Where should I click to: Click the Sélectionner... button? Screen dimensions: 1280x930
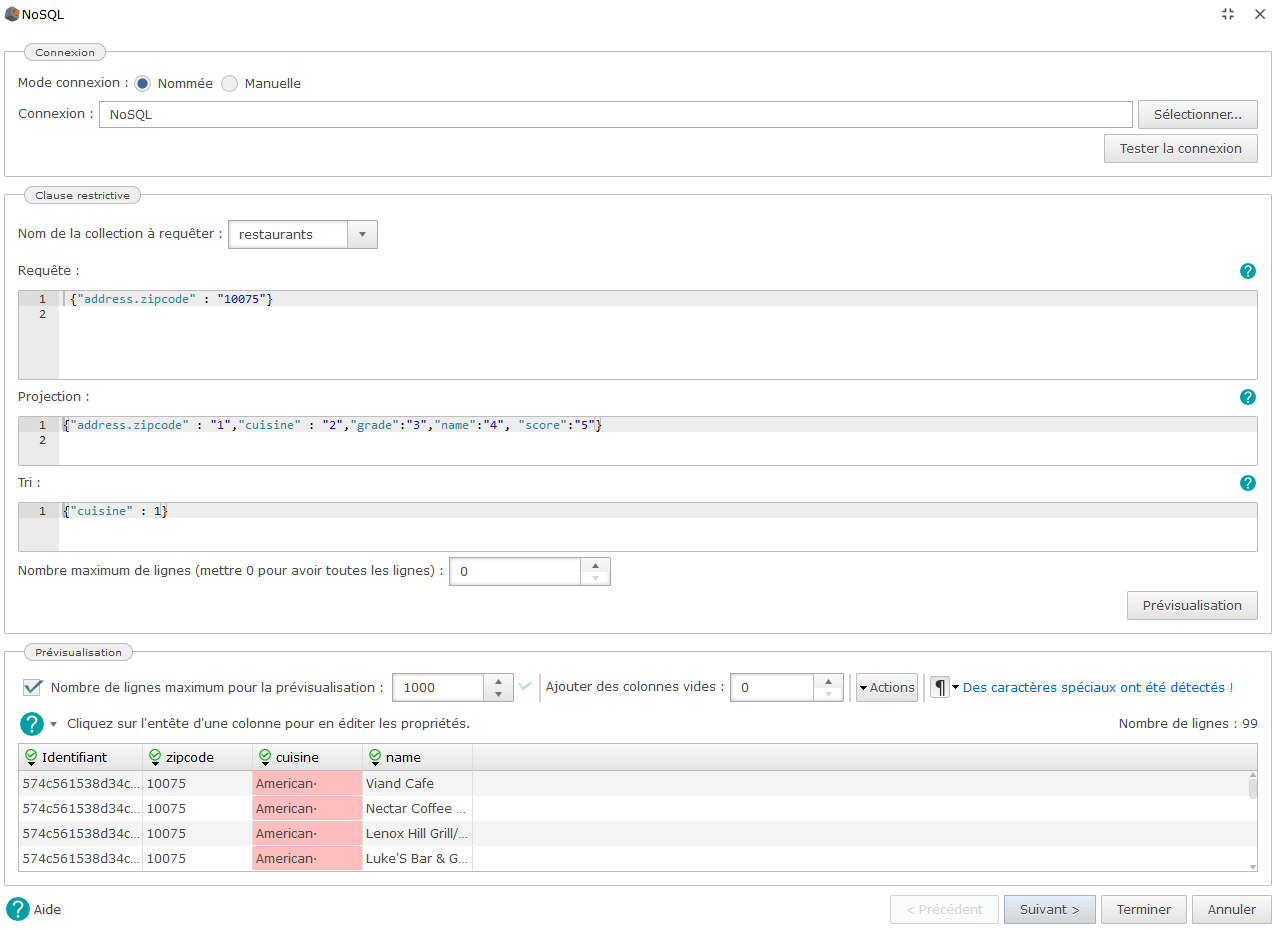click(1198, 114)
